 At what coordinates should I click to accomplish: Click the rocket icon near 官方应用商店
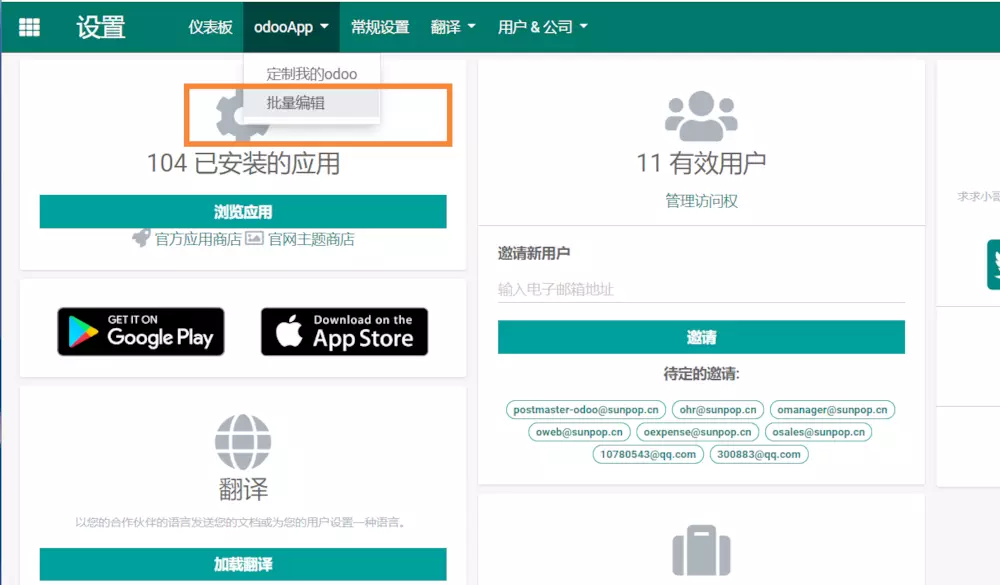tap(141, 239)
